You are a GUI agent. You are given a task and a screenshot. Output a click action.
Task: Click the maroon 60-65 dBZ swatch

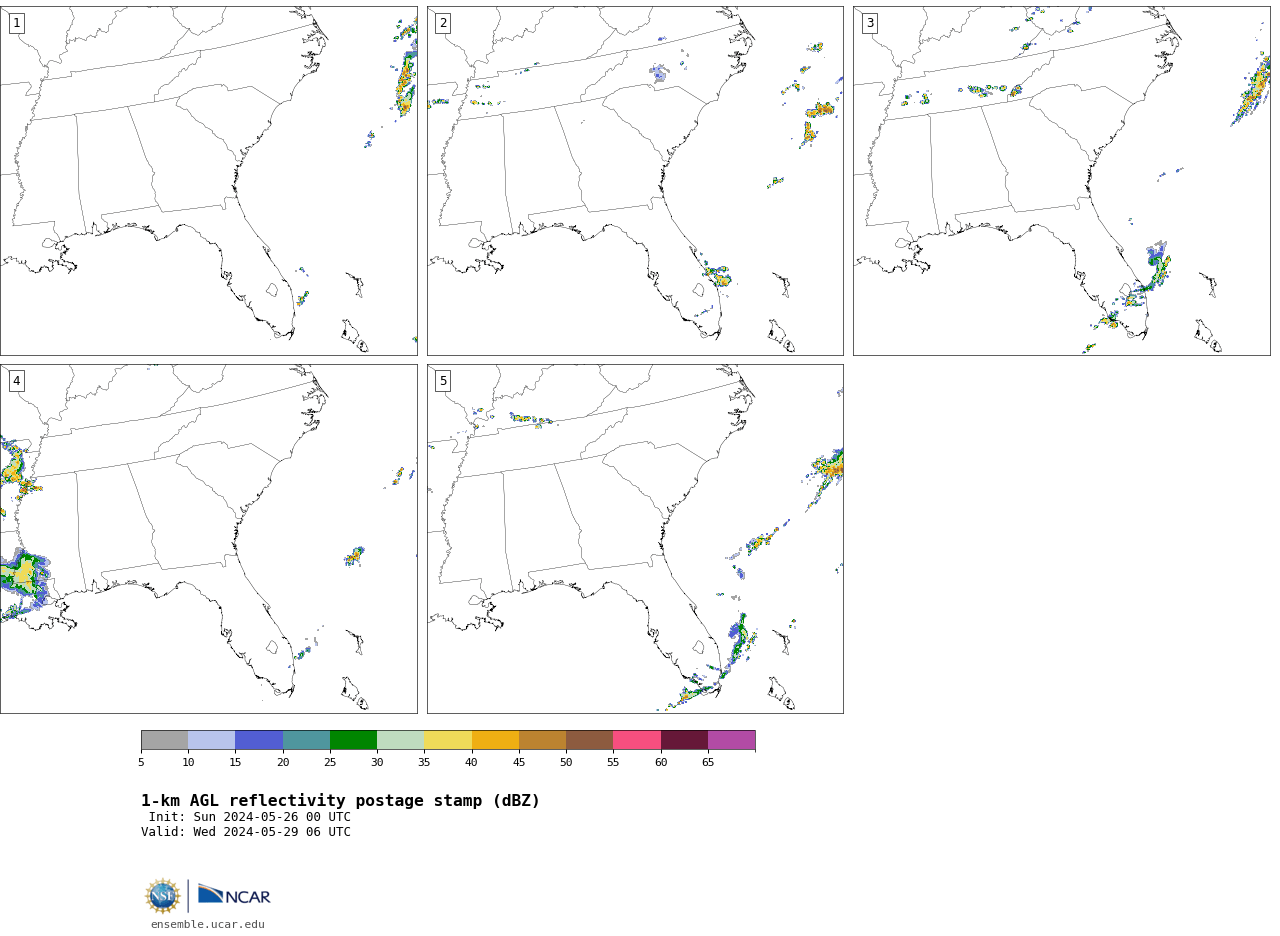(x=684, y=740)
